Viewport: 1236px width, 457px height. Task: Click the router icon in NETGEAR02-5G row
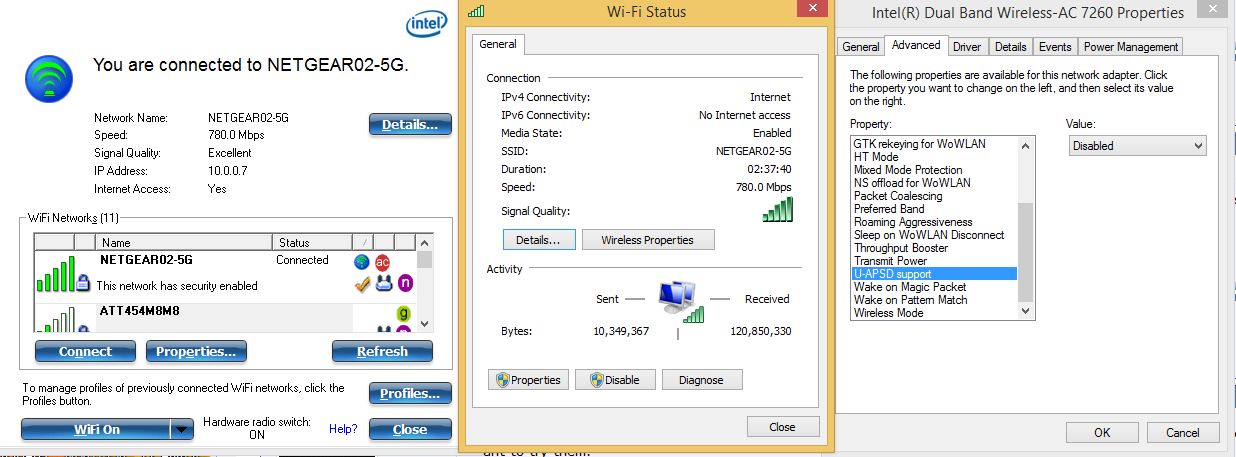382,283
